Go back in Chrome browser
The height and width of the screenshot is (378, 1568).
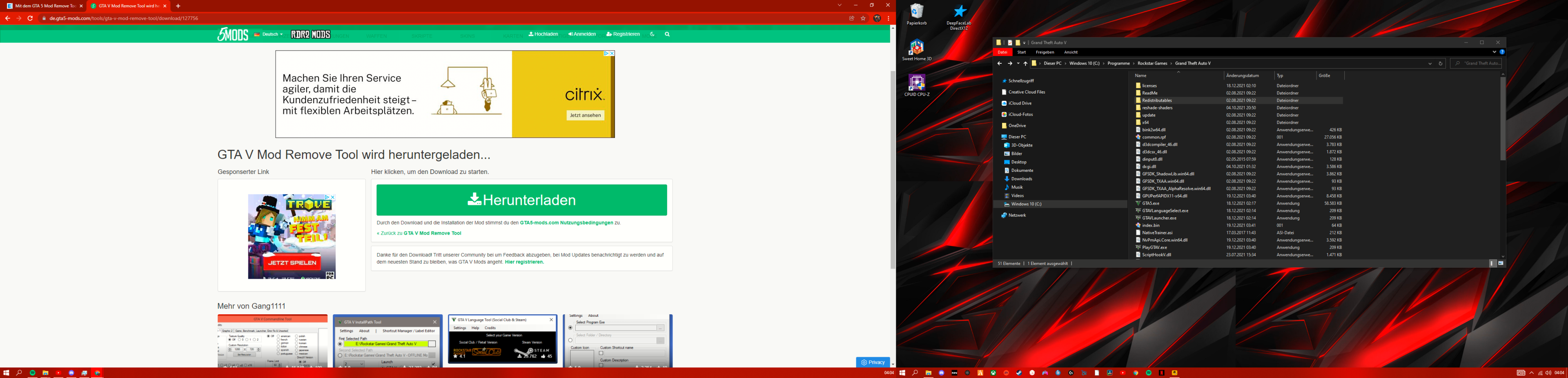click(7, 18)
